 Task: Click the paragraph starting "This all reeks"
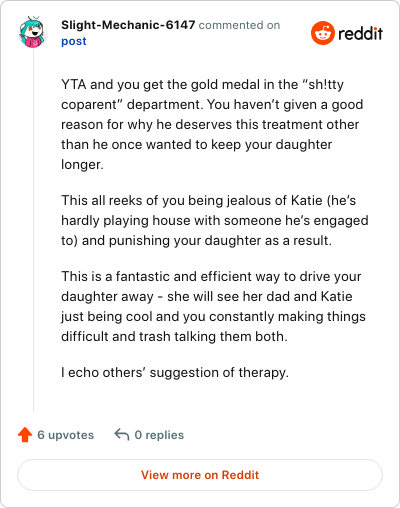click(215, 220)
